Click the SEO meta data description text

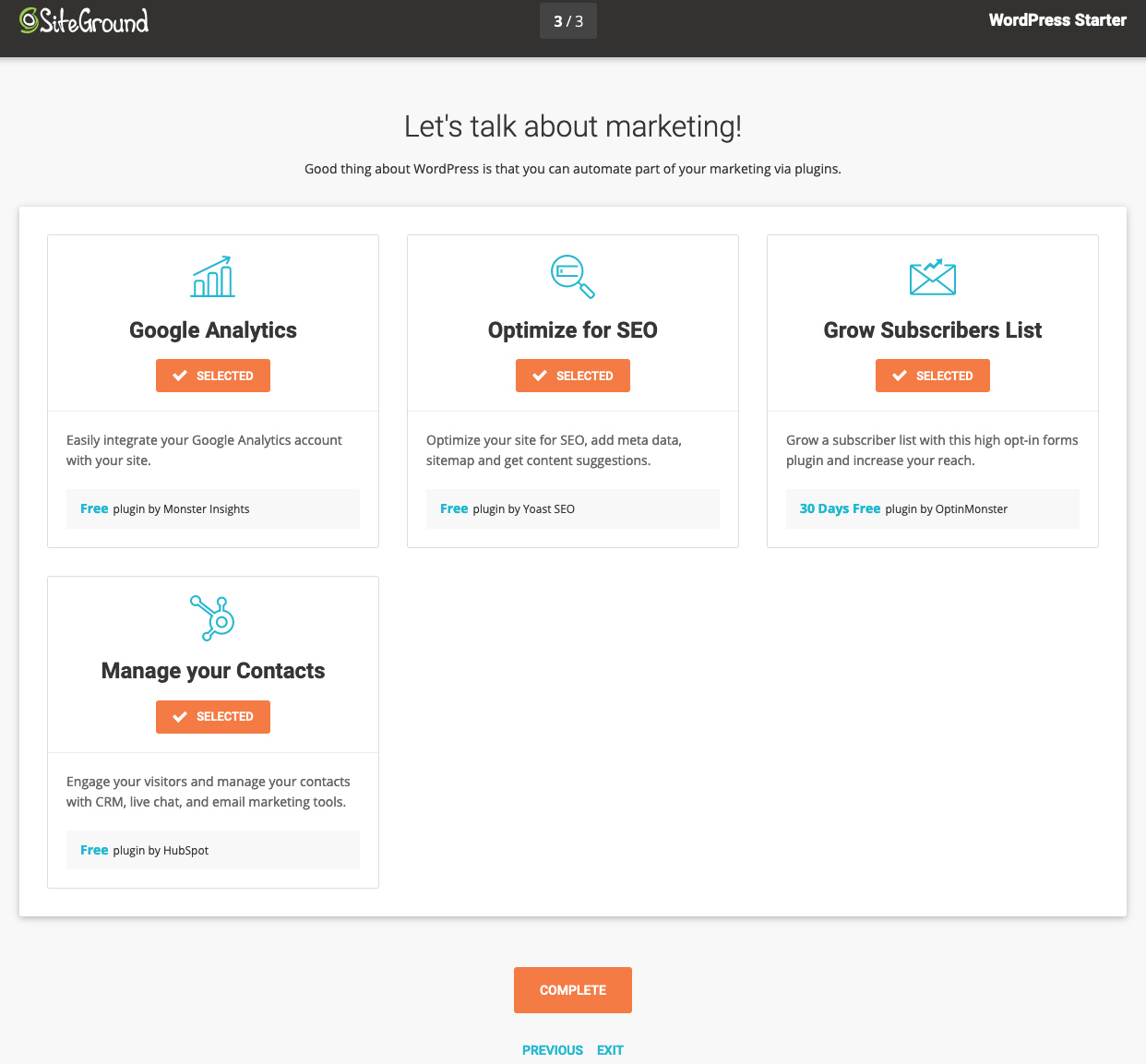pos(554,450)
